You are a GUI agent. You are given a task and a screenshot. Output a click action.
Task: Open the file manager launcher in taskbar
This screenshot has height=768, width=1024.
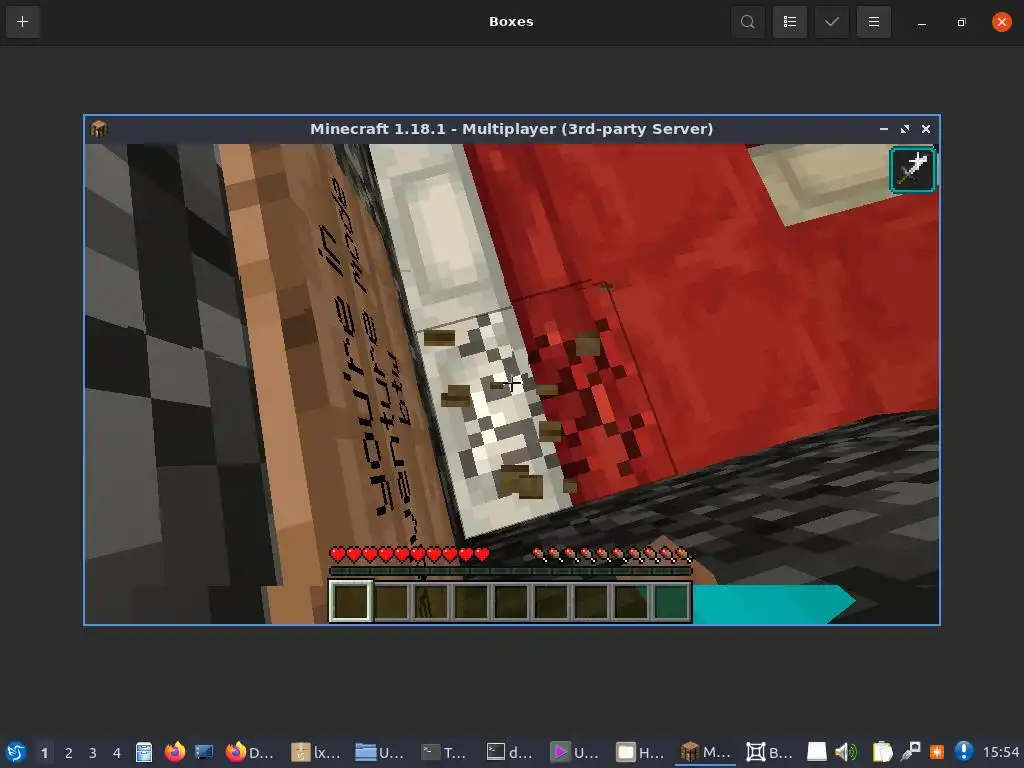pos(144,752)
